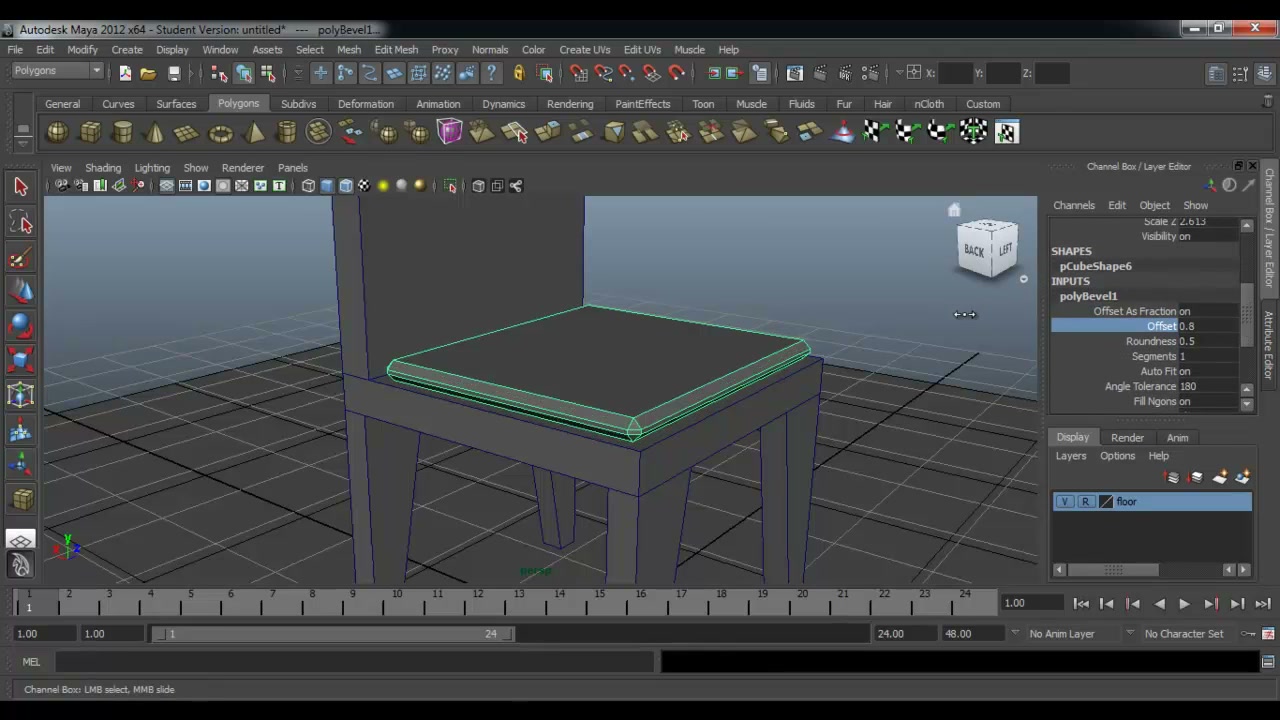The image size is (1280, 720).
Task: Open the Layers menu in Layer Editor
Action: pyautogui.click(x=1070, y=456)
